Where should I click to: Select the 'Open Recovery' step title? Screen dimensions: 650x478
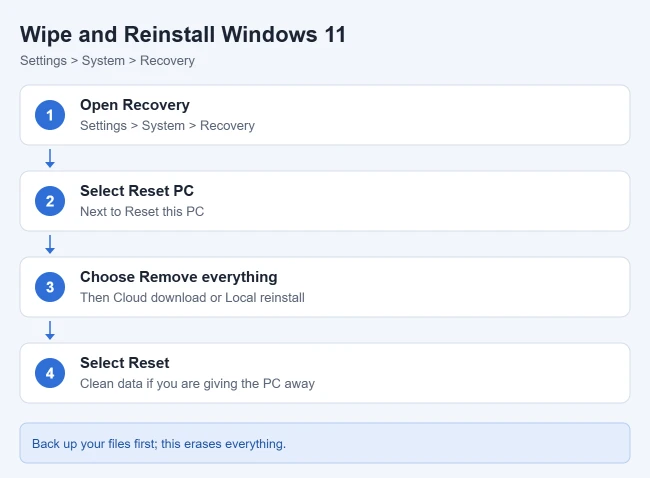pos(135,105)
